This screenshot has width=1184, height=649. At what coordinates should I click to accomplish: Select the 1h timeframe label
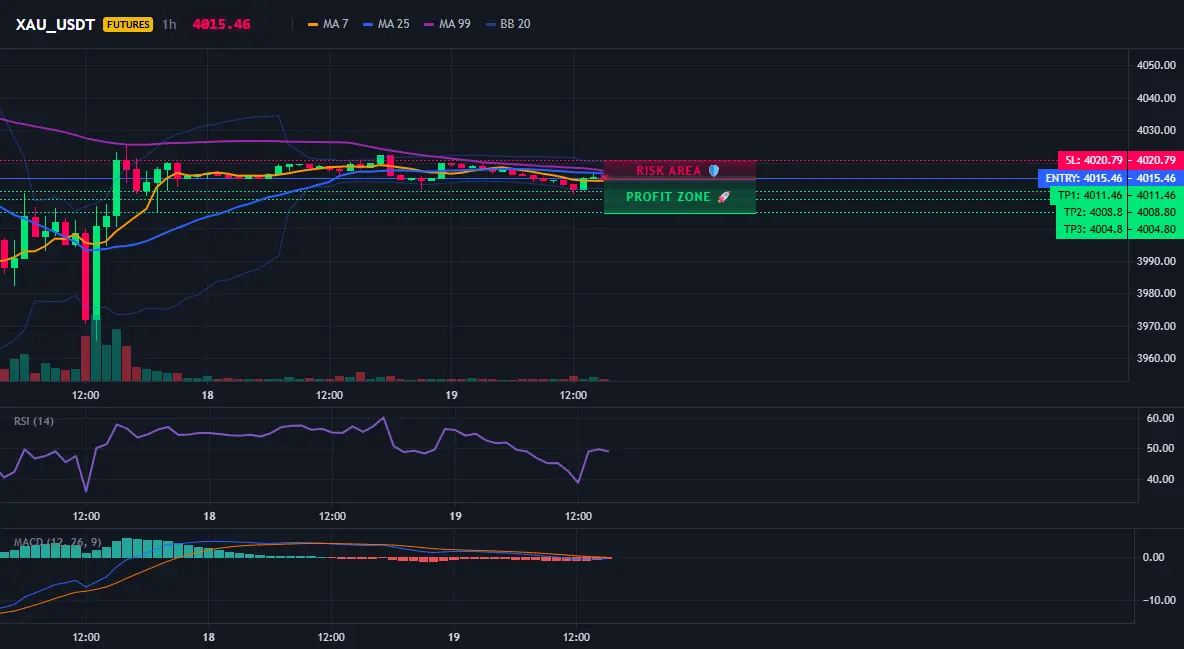169,24
